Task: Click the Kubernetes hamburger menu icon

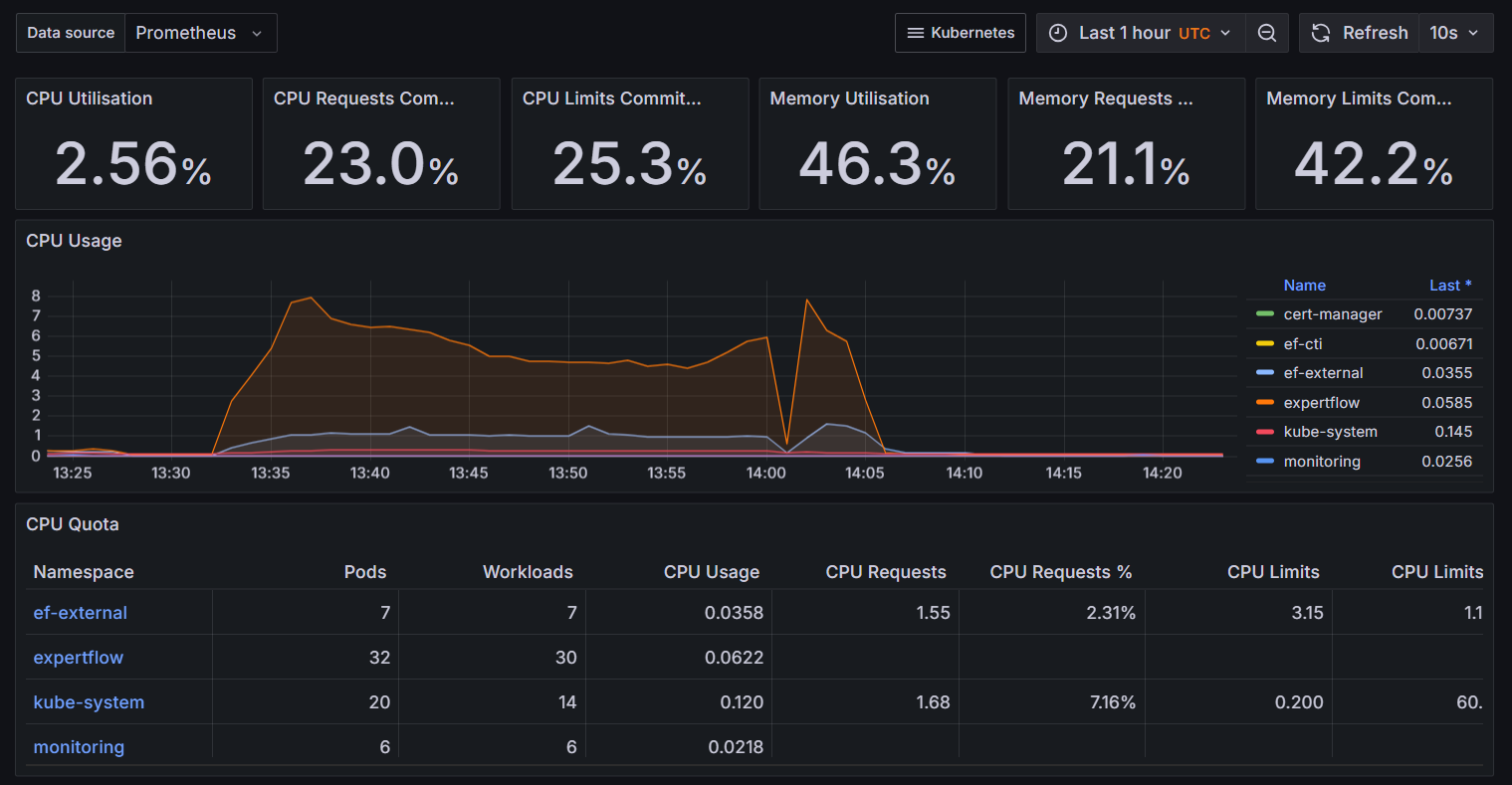Action: coord(916,33)
